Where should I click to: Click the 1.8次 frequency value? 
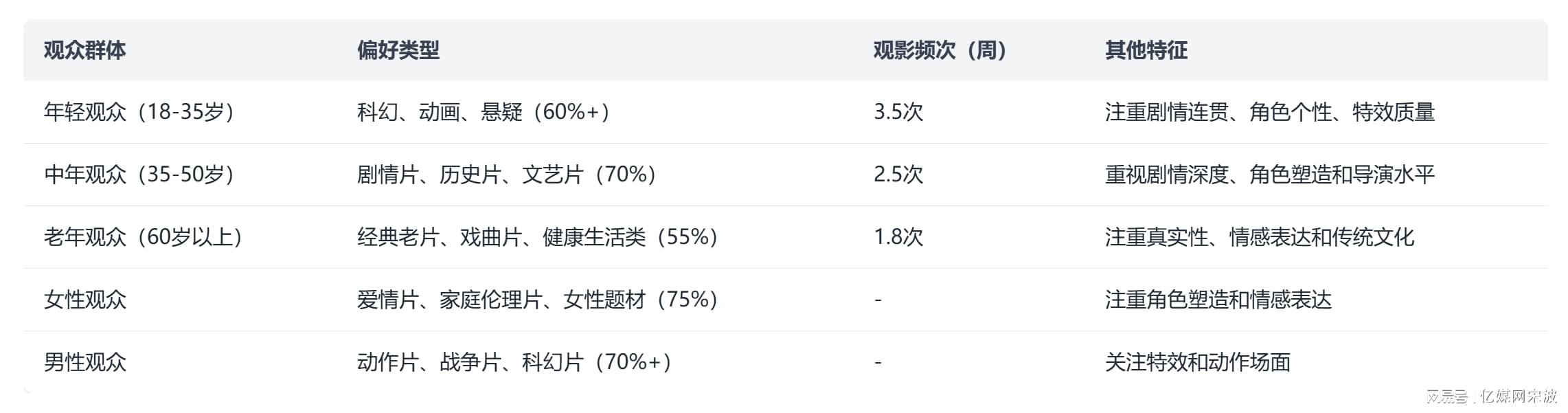click(x=898, y=237)
